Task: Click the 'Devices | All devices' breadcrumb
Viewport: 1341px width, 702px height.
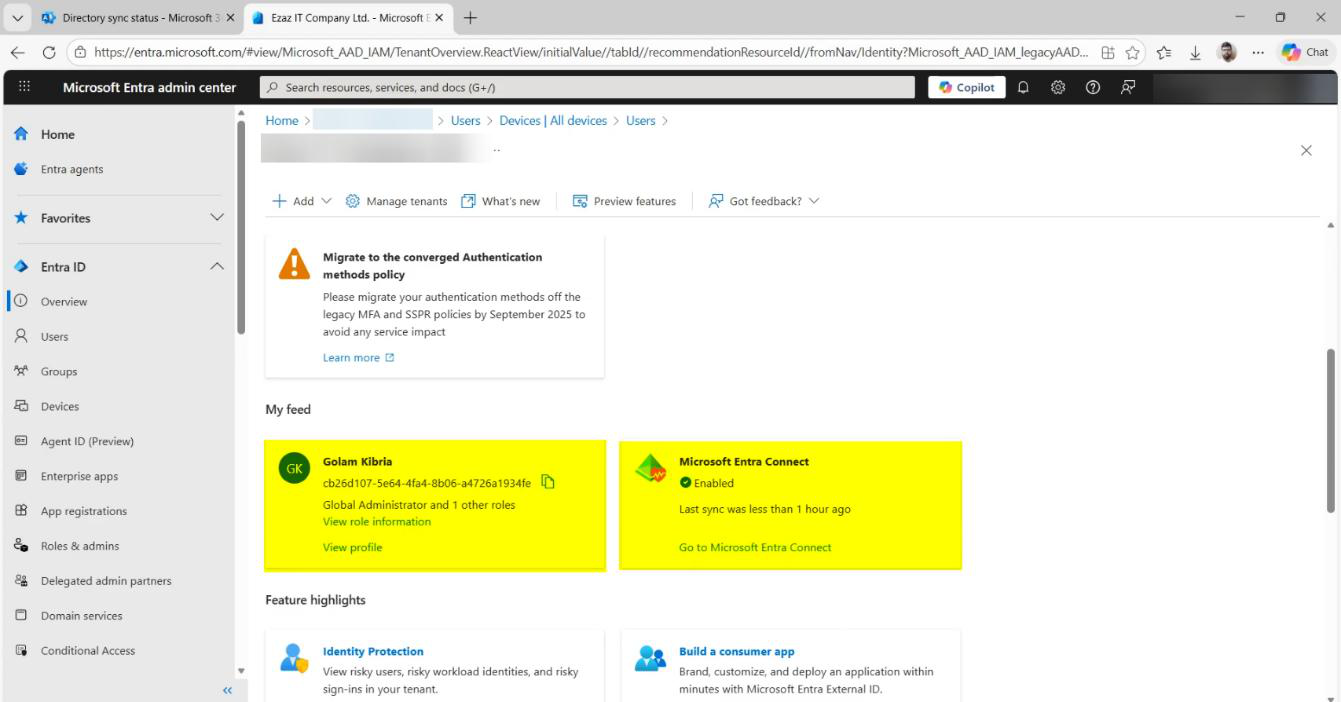Action: 553,121
